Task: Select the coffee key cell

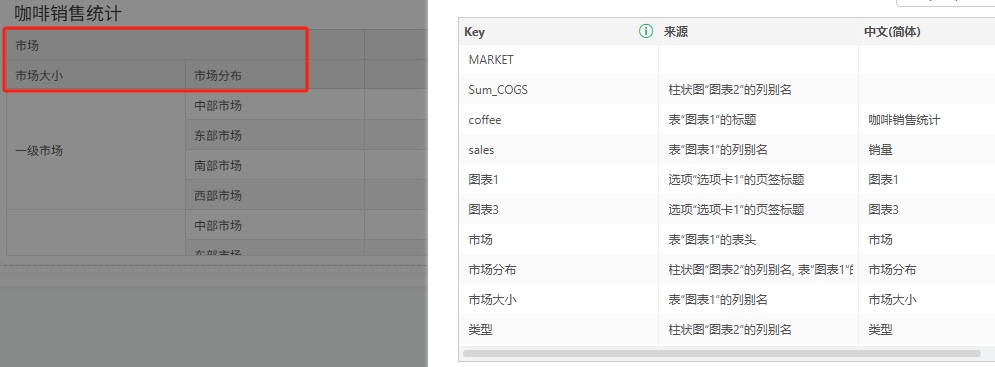Action: tap(559, 119)
